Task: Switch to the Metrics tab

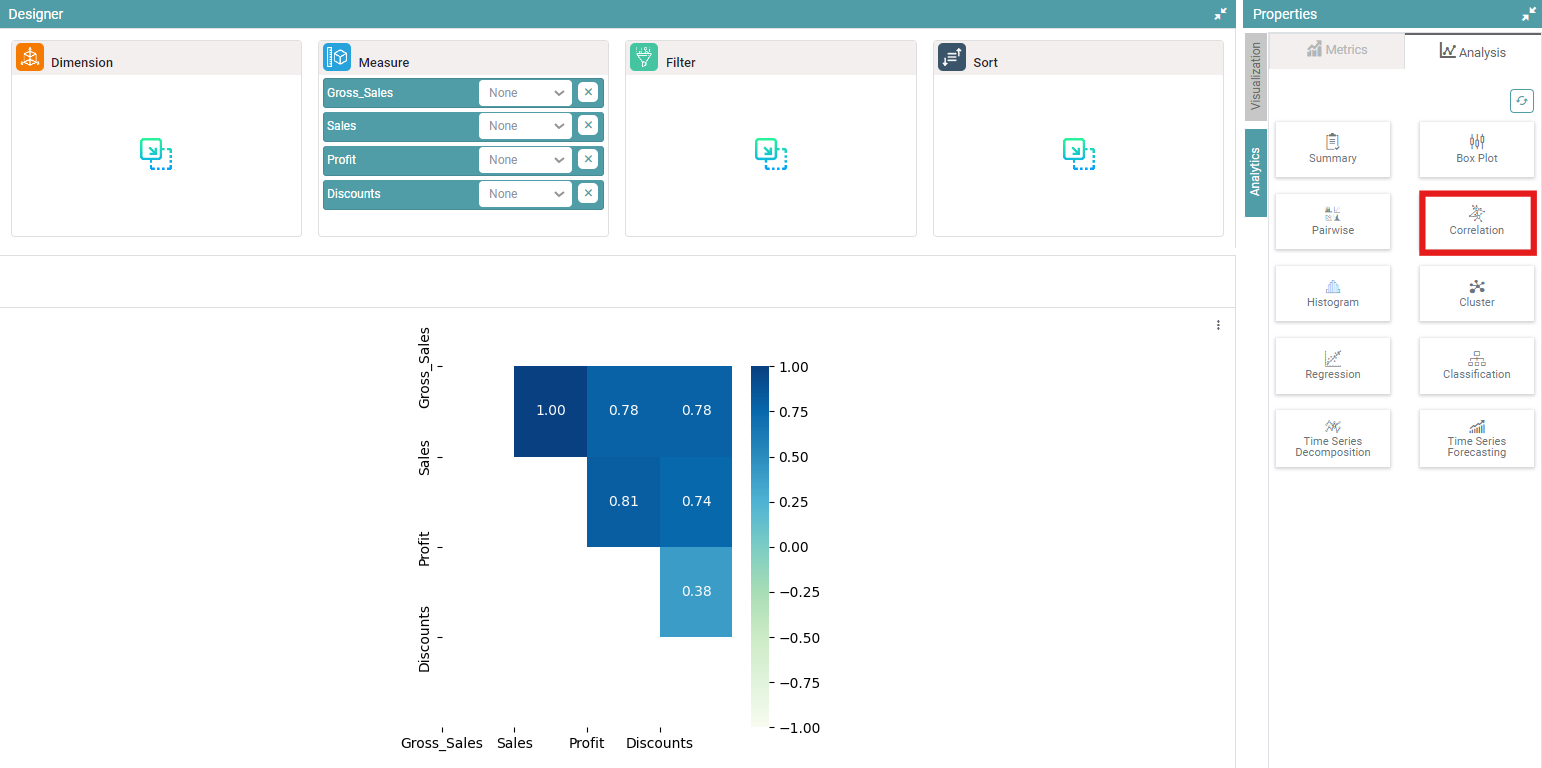Action: tap(1336, 50)
